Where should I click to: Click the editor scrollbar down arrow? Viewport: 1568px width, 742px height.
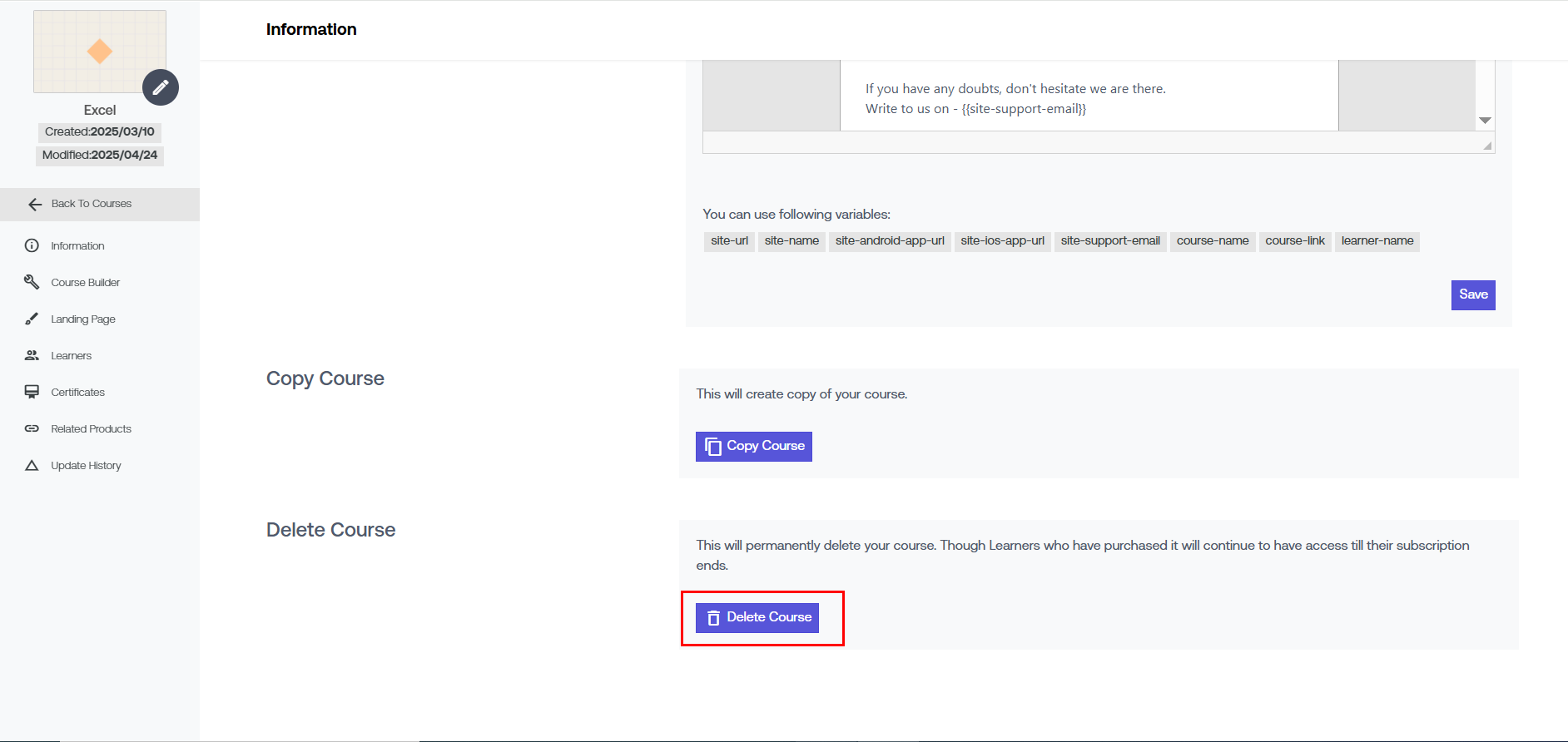[1485, 121]
